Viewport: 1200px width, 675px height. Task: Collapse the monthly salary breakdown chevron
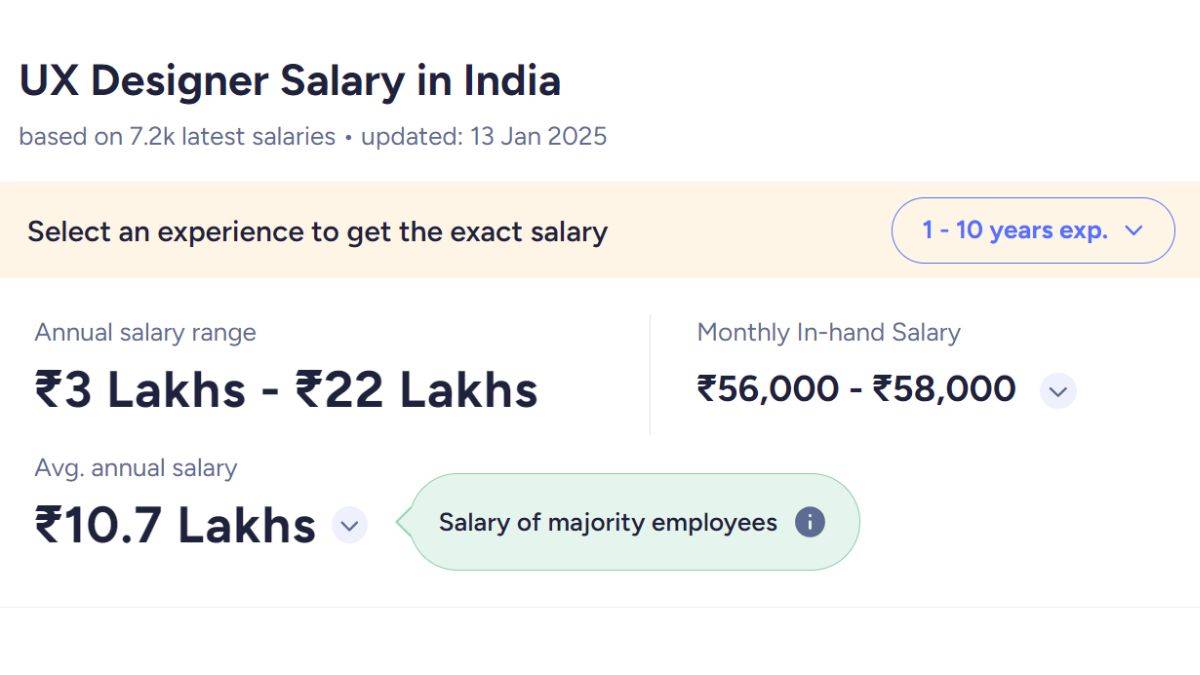pyautogui.click(x=1059, y=392)
